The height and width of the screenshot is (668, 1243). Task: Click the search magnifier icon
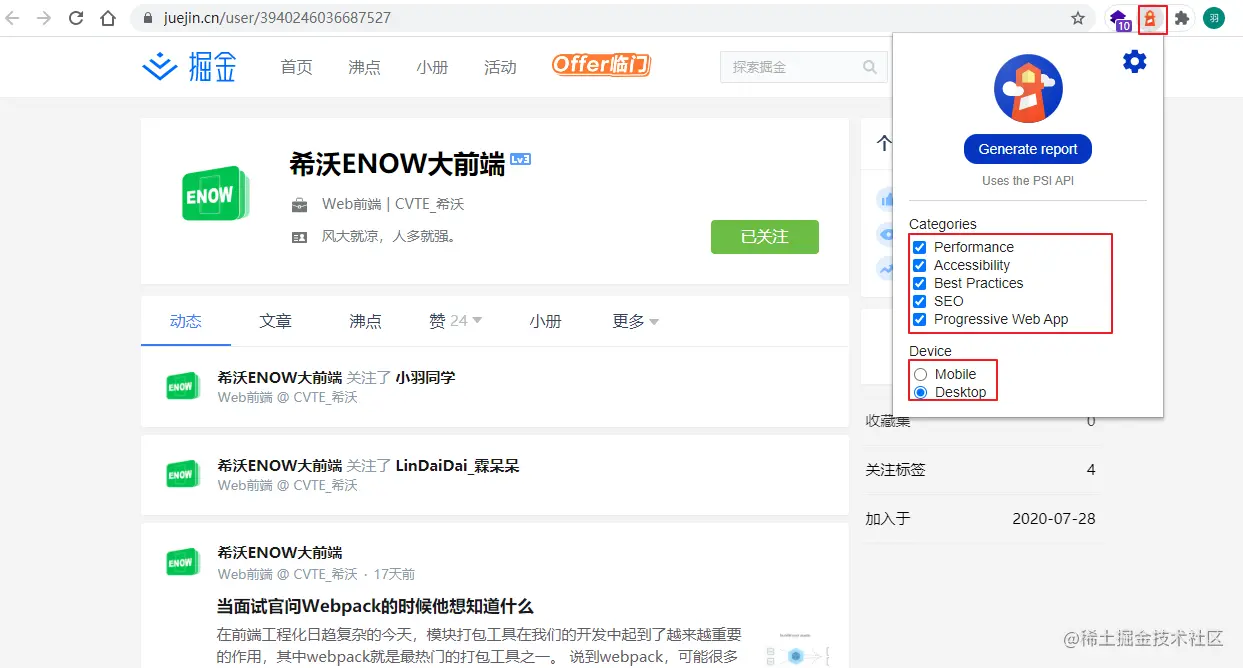point(870,67)
